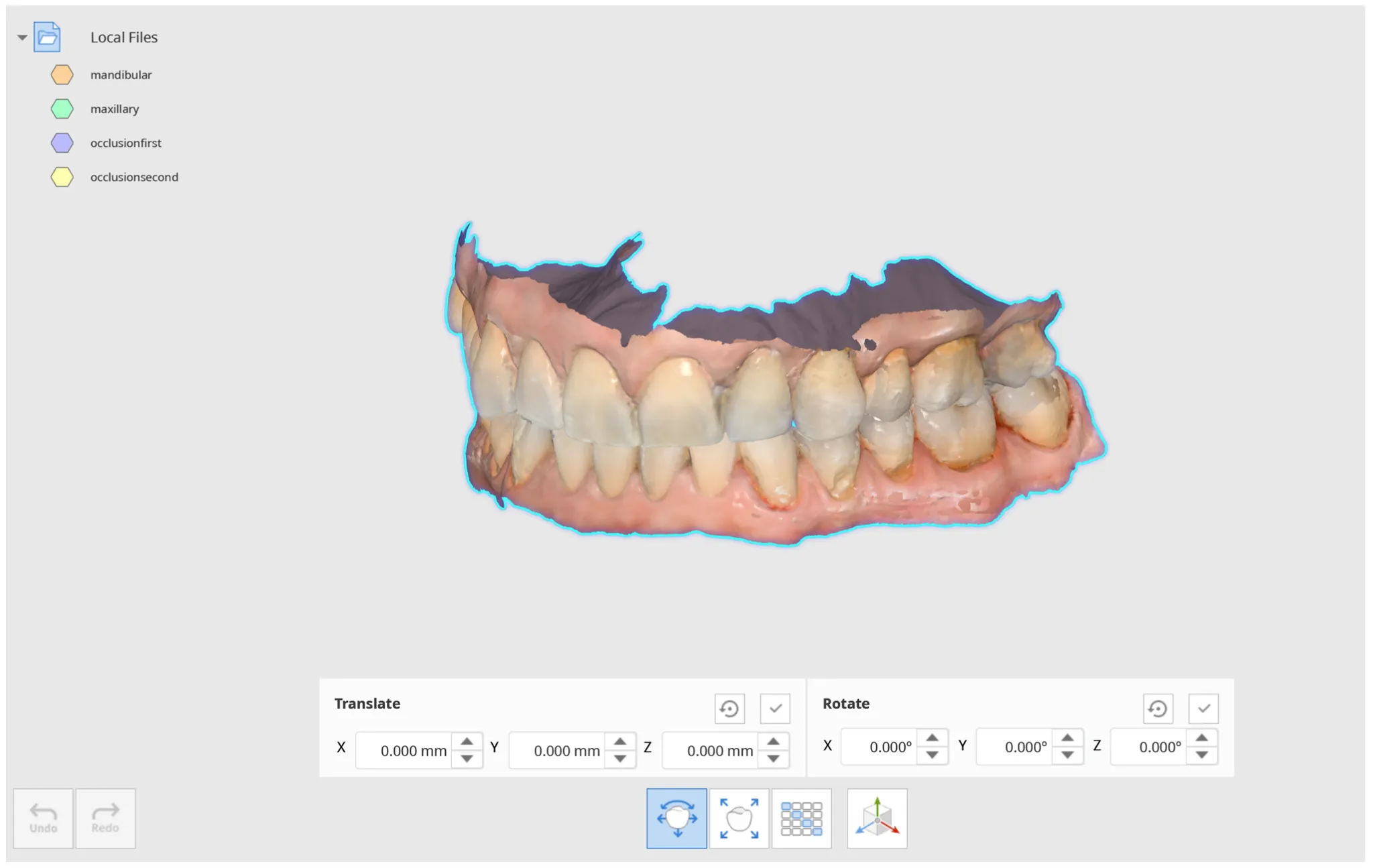Increase Rotate Y value with up arrow

1067,738
